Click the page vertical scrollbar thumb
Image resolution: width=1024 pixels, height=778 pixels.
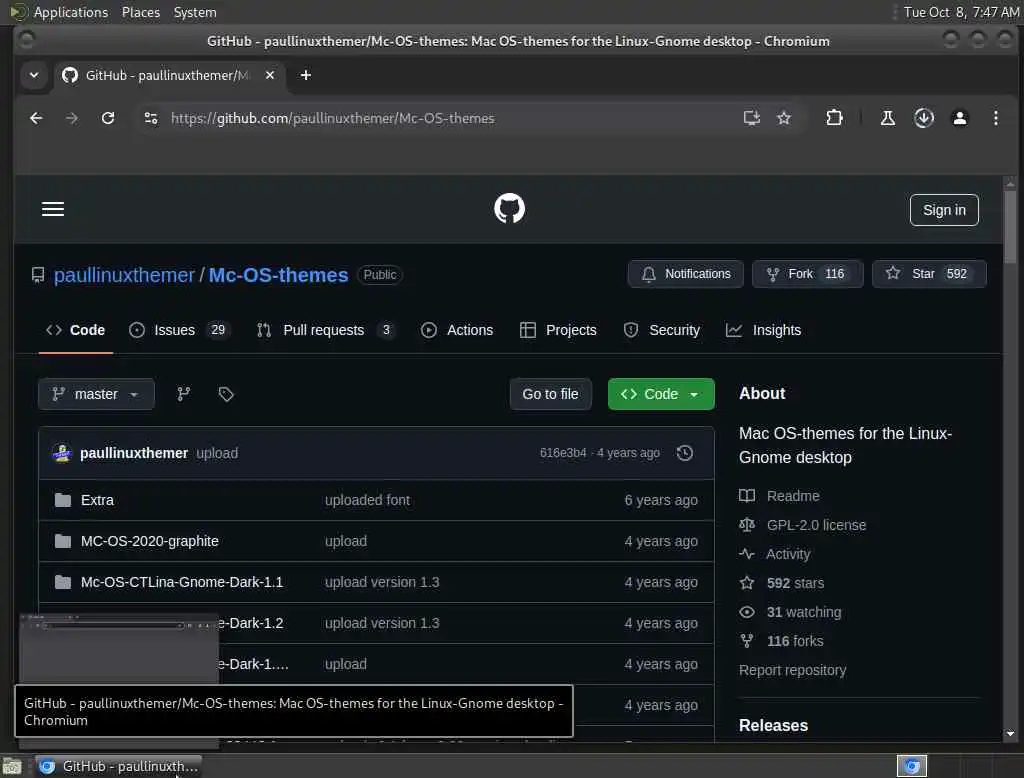pos(1010,227)
